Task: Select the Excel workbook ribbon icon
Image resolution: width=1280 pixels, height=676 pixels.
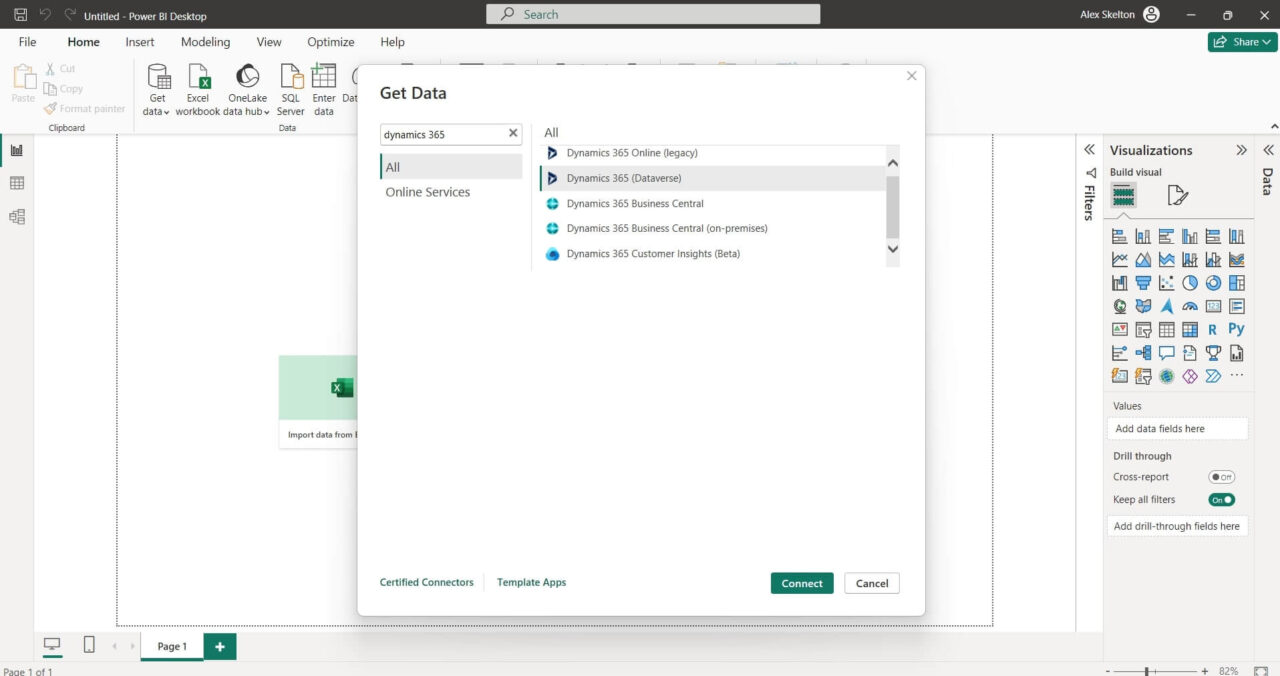Action: [x=198, y=90]
